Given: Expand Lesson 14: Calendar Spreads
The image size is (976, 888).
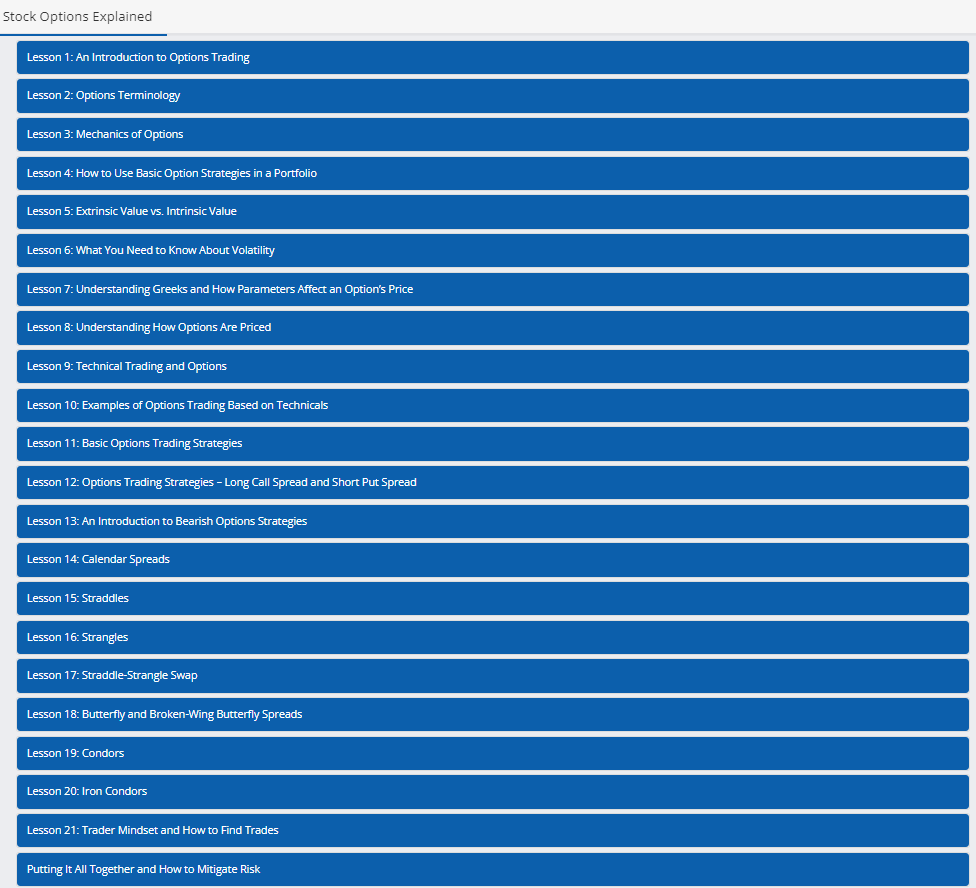Looking at the screenshot, I should point(492,559).
